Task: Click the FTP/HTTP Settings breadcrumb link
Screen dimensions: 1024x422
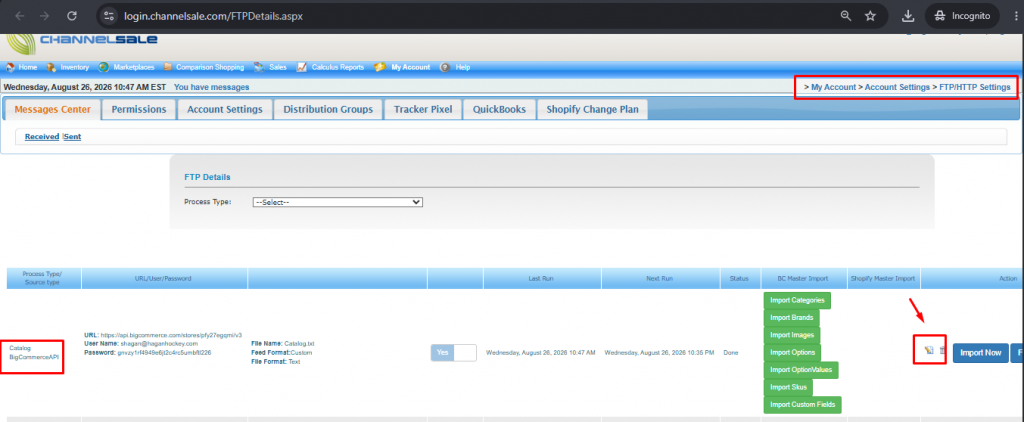Action: pyautogui.click(x=974, y=87)
